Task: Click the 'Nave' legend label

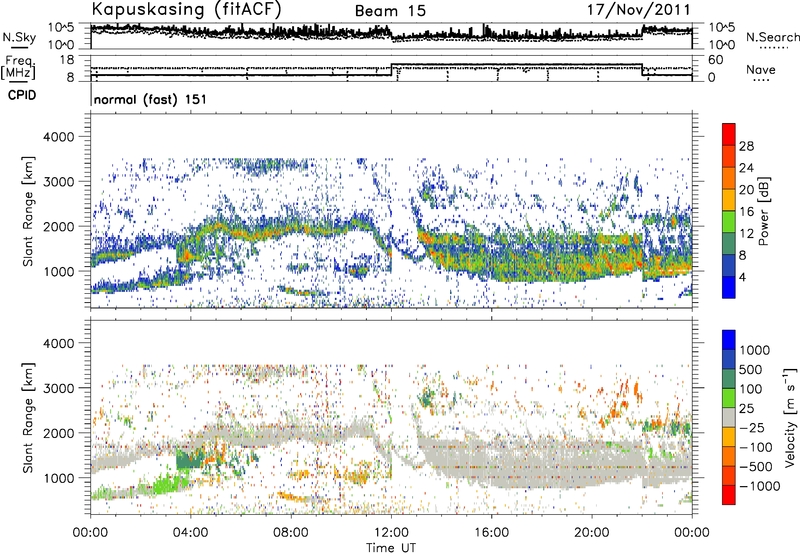Action: 761,70
